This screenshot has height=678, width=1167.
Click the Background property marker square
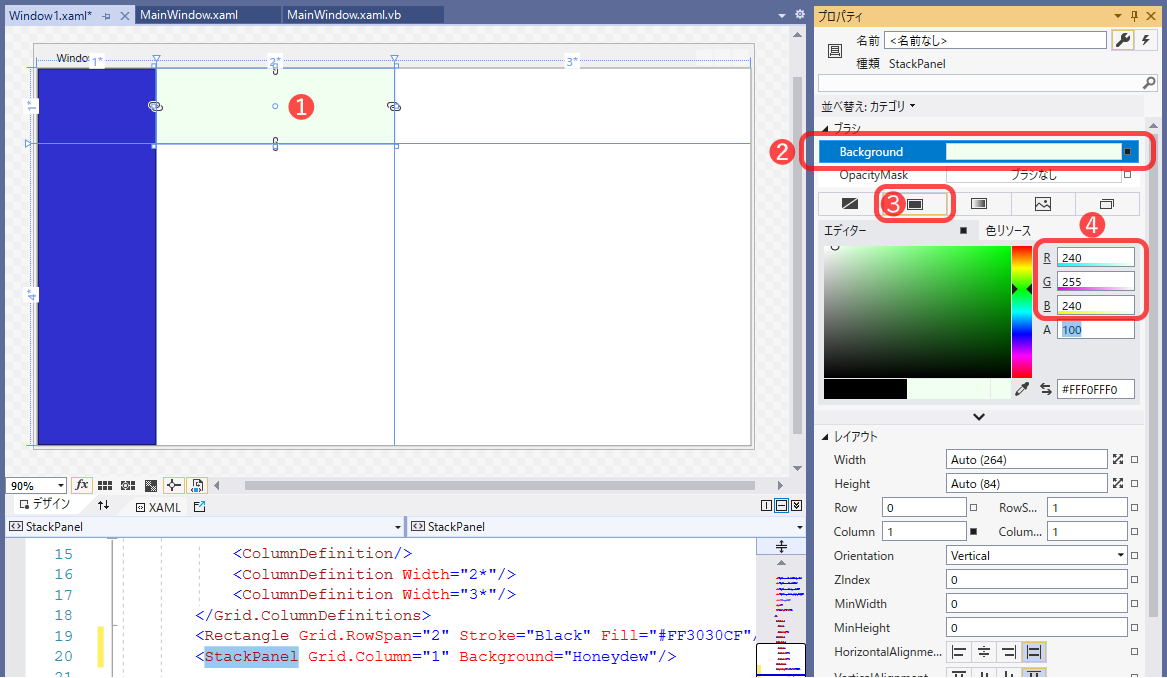coord(1128,152)
